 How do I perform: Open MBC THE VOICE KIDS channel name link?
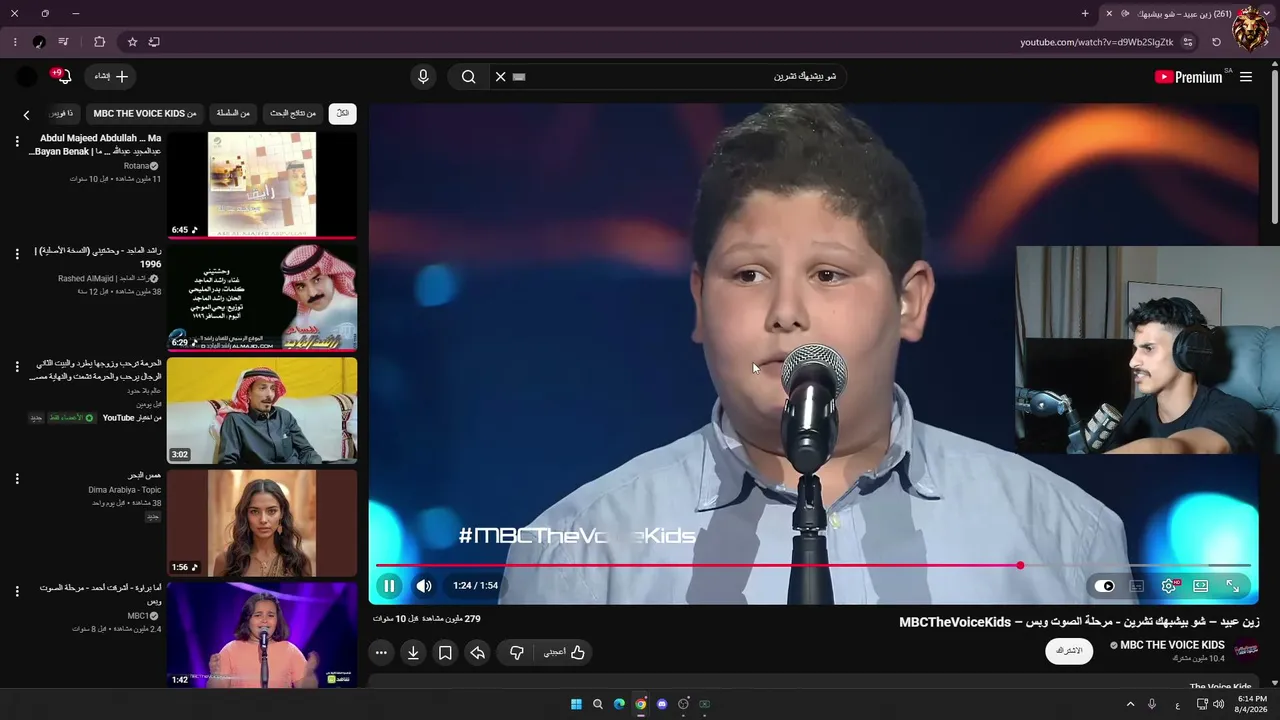pos(1172,645)
